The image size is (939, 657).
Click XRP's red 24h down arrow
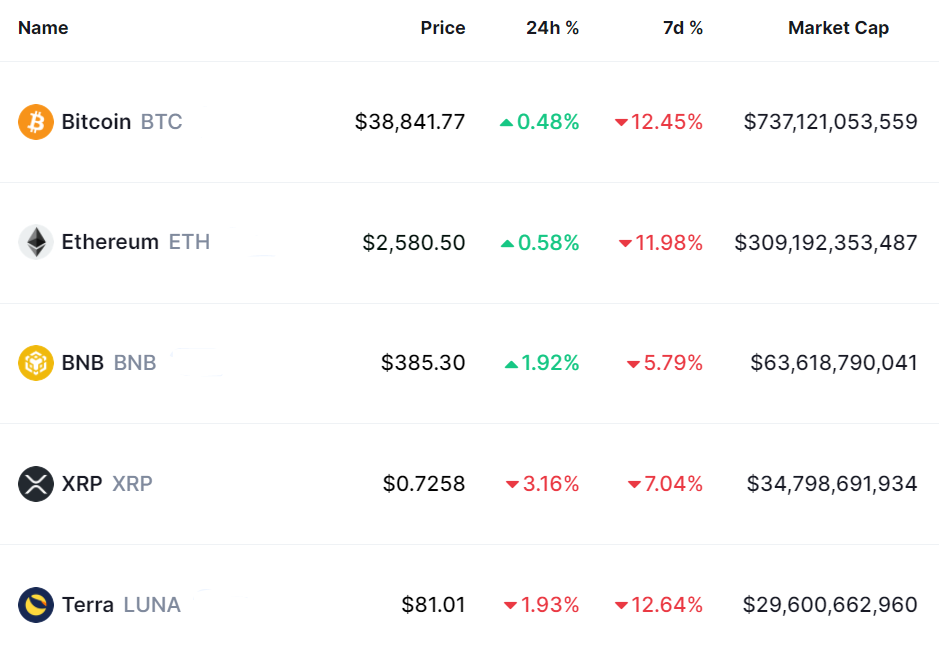512,485
